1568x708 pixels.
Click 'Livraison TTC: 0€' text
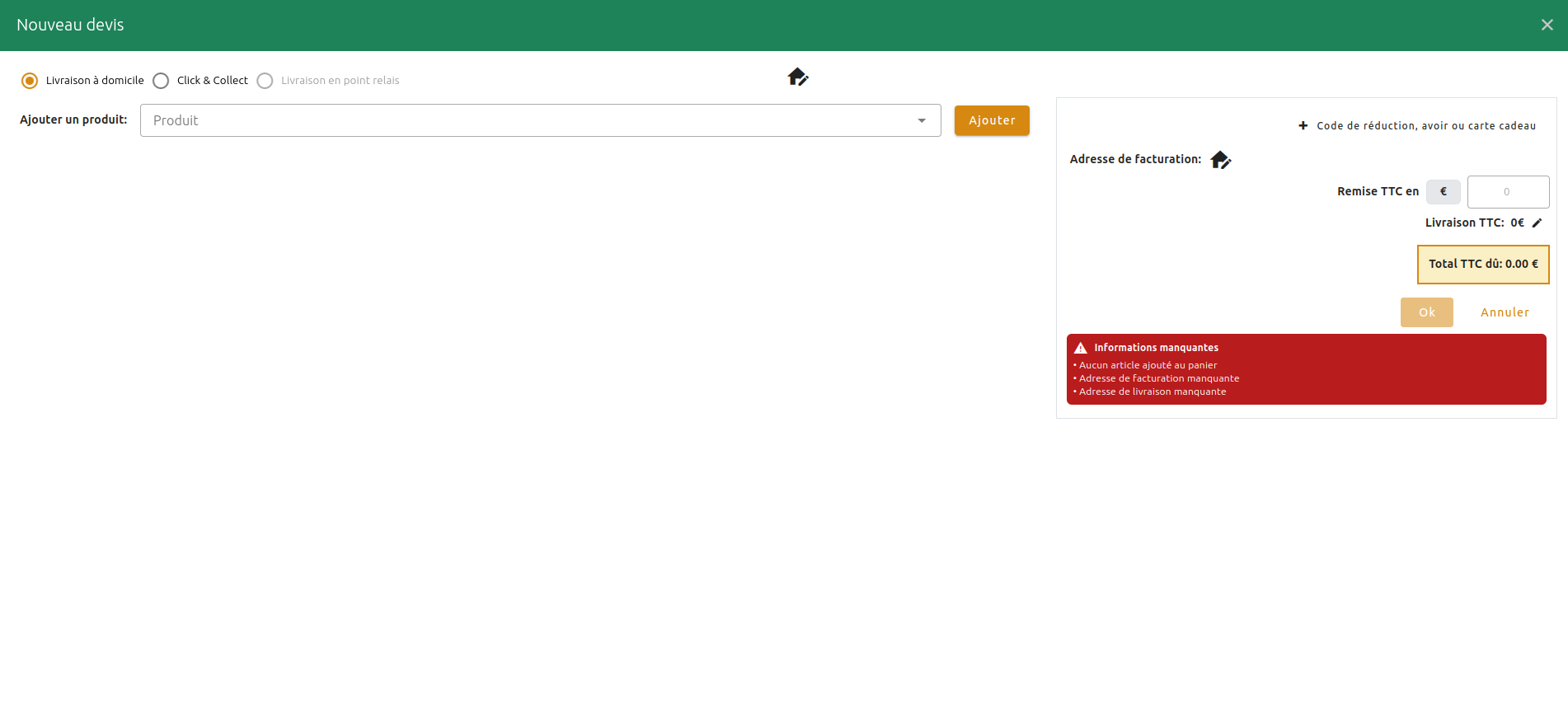[1474, 223]
